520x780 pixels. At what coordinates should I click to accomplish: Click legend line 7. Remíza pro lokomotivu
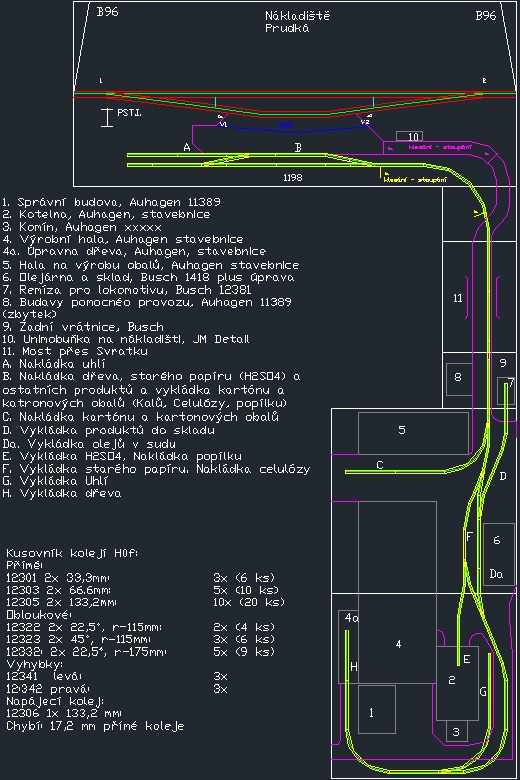[126, 290]
